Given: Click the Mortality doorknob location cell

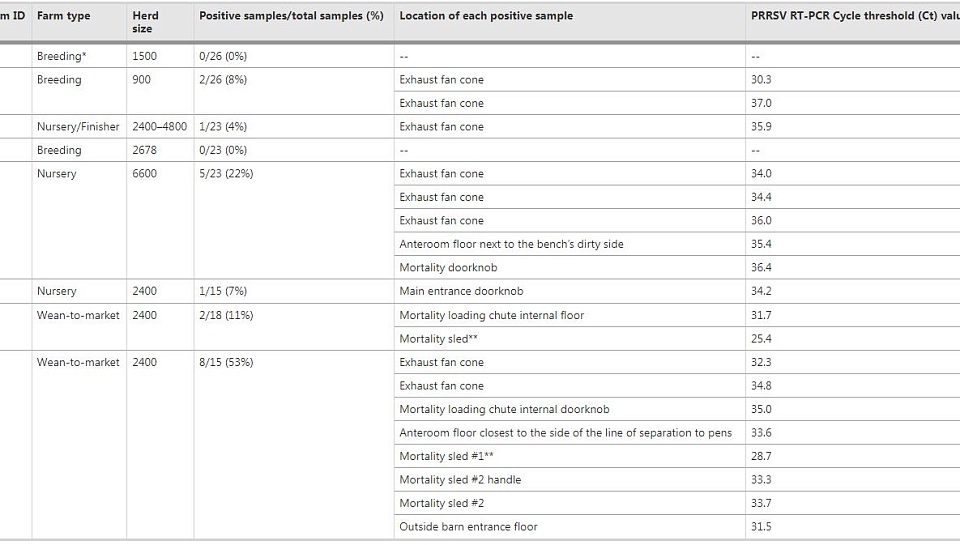Looking at the screenshot, I should pos(448,268).
